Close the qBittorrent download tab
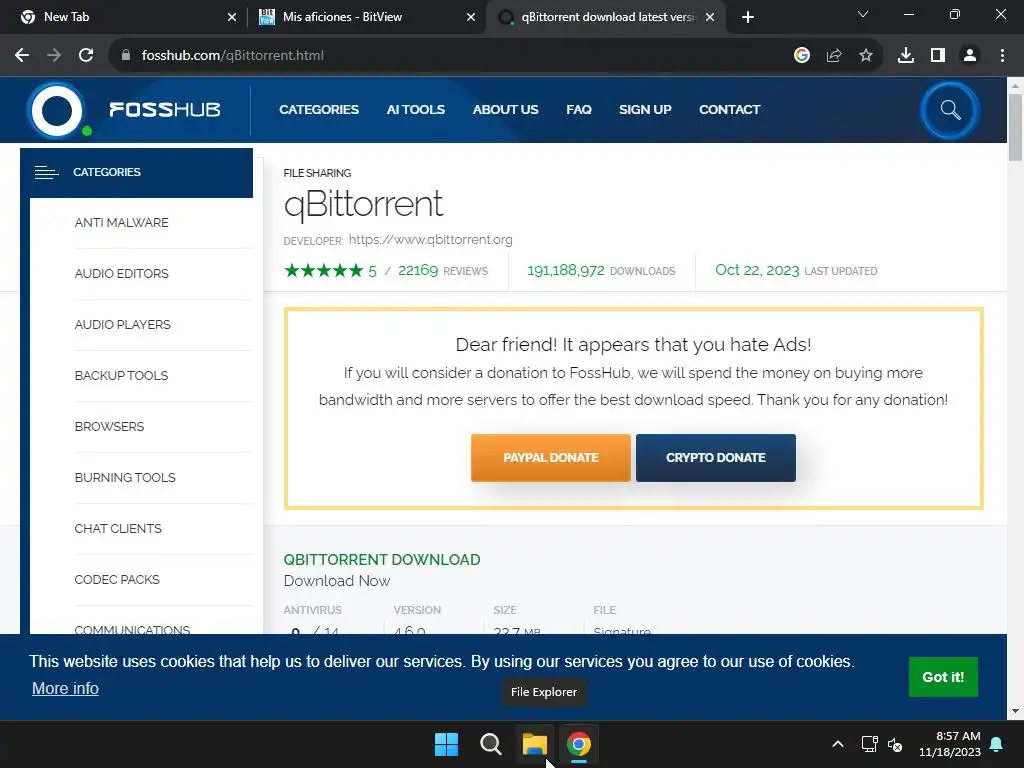1024x768 pixels. click(710, 17)
